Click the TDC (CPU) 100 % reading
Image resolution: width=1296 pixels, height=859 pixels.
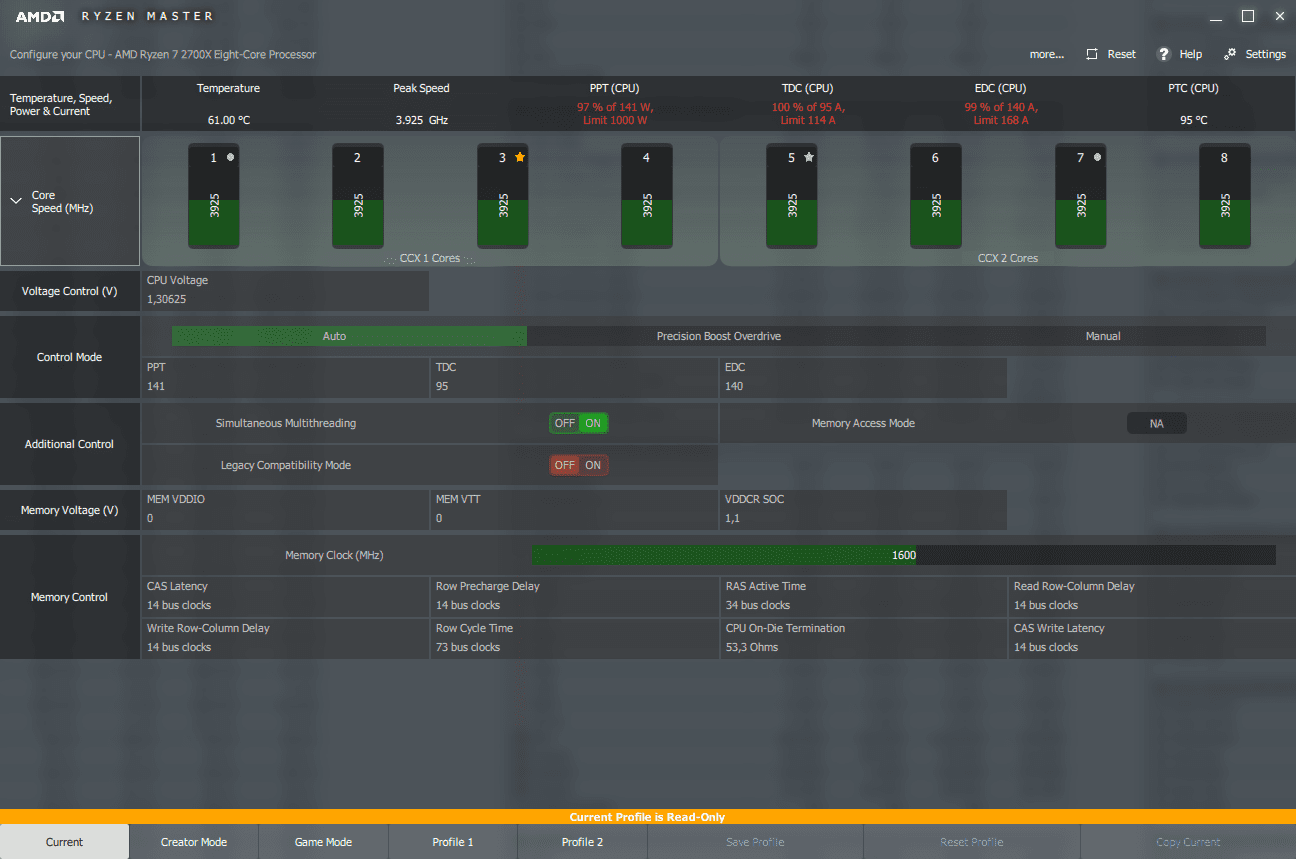pos(807,113)
